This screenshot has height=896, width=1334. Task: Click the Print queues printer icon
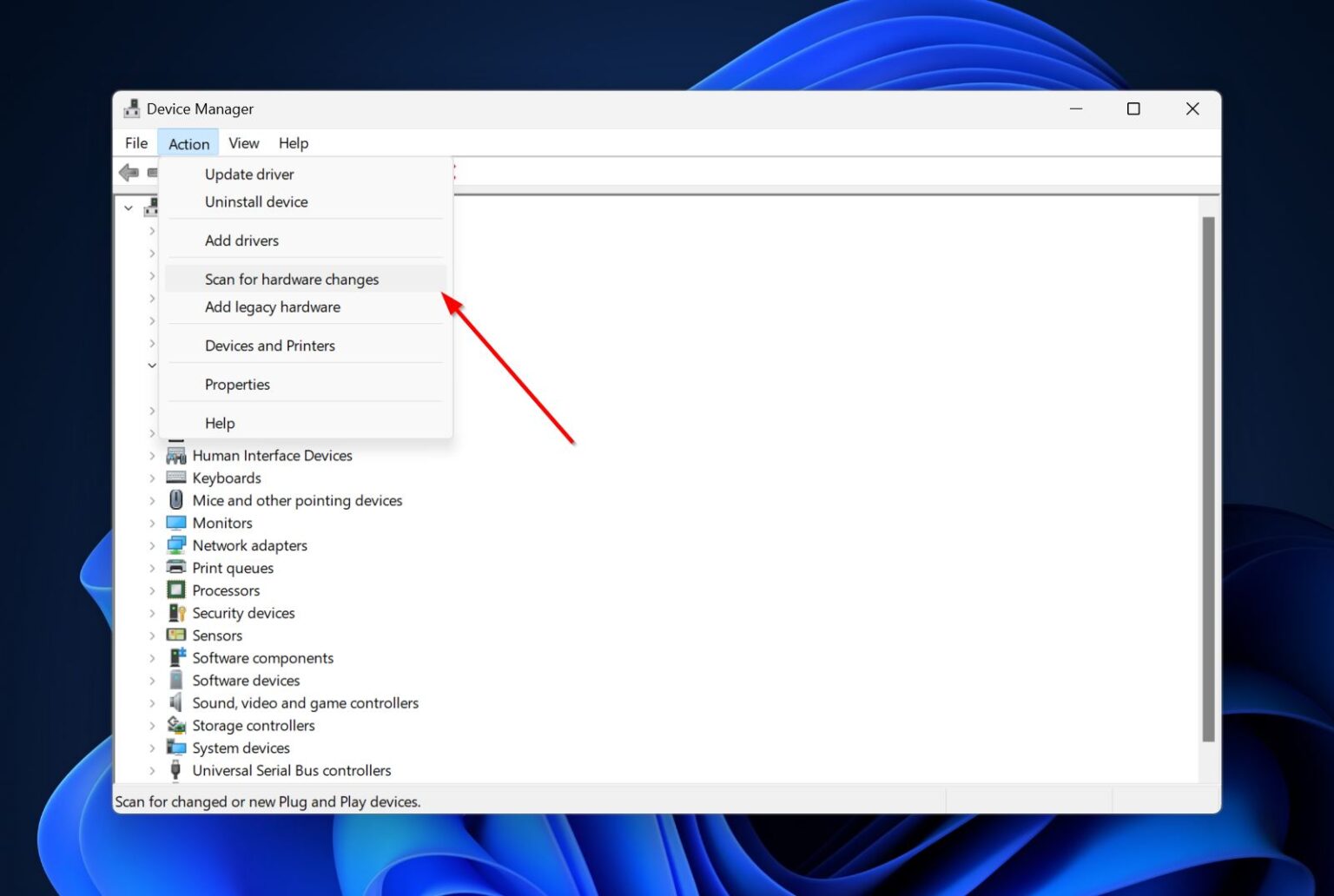pyautogui.click(x=176, y=568)
